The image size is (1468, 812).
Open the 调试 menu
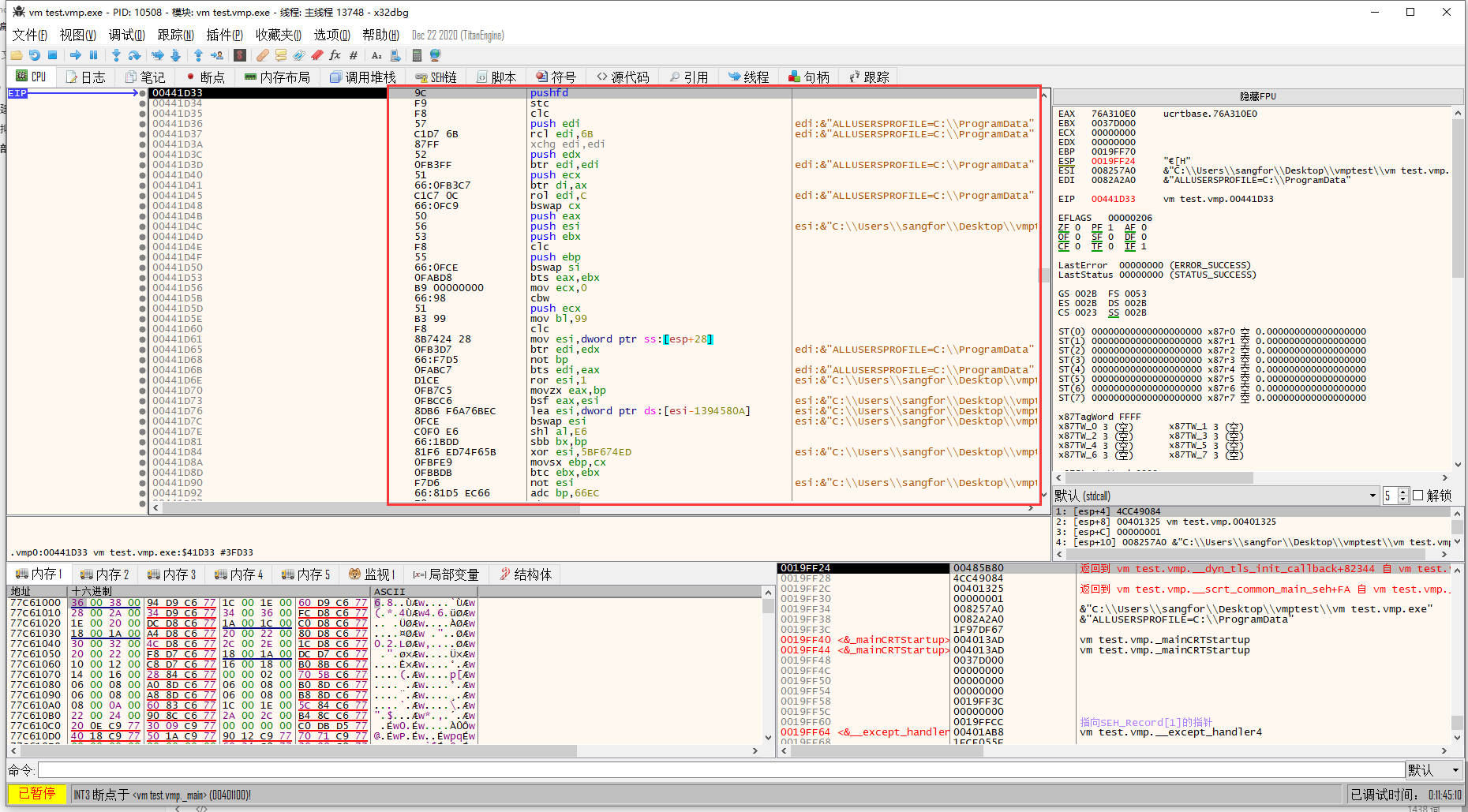coord(126,35)
